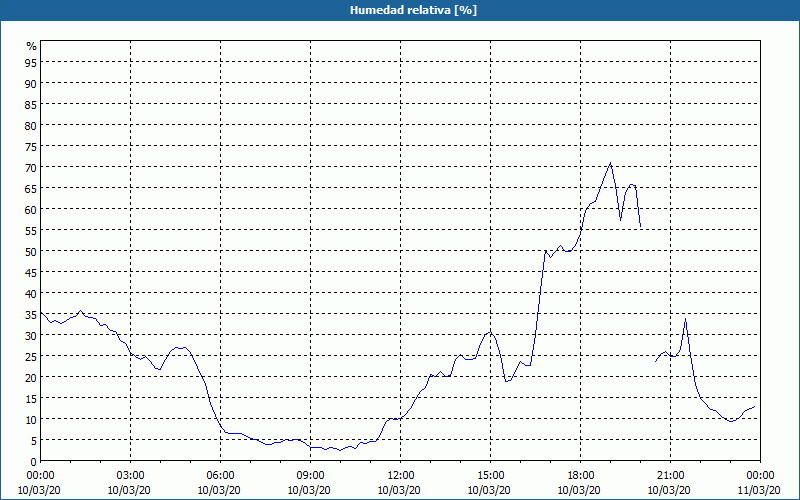Pick the '70' label on the humidity axis

point(31,167)
